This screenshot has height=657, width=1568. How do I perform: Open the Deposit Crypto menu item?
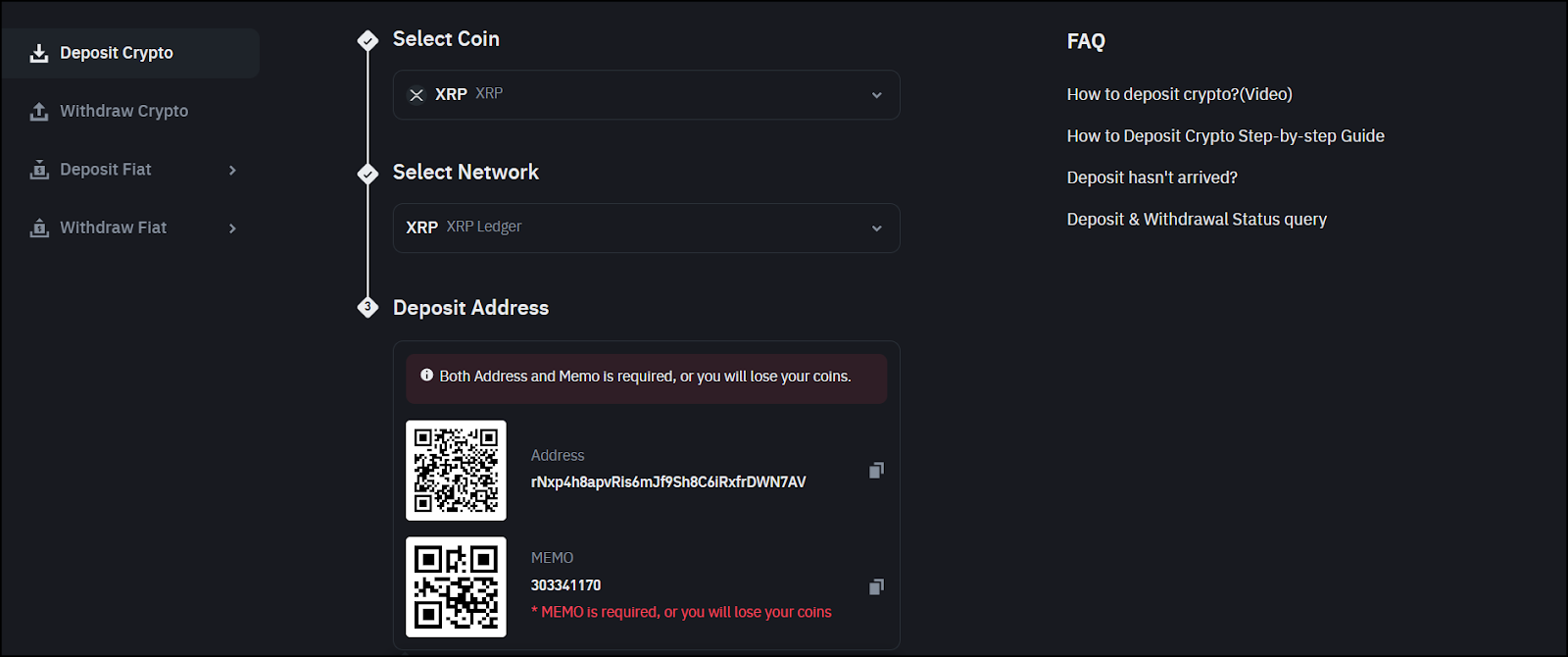[x=130, y=53]
